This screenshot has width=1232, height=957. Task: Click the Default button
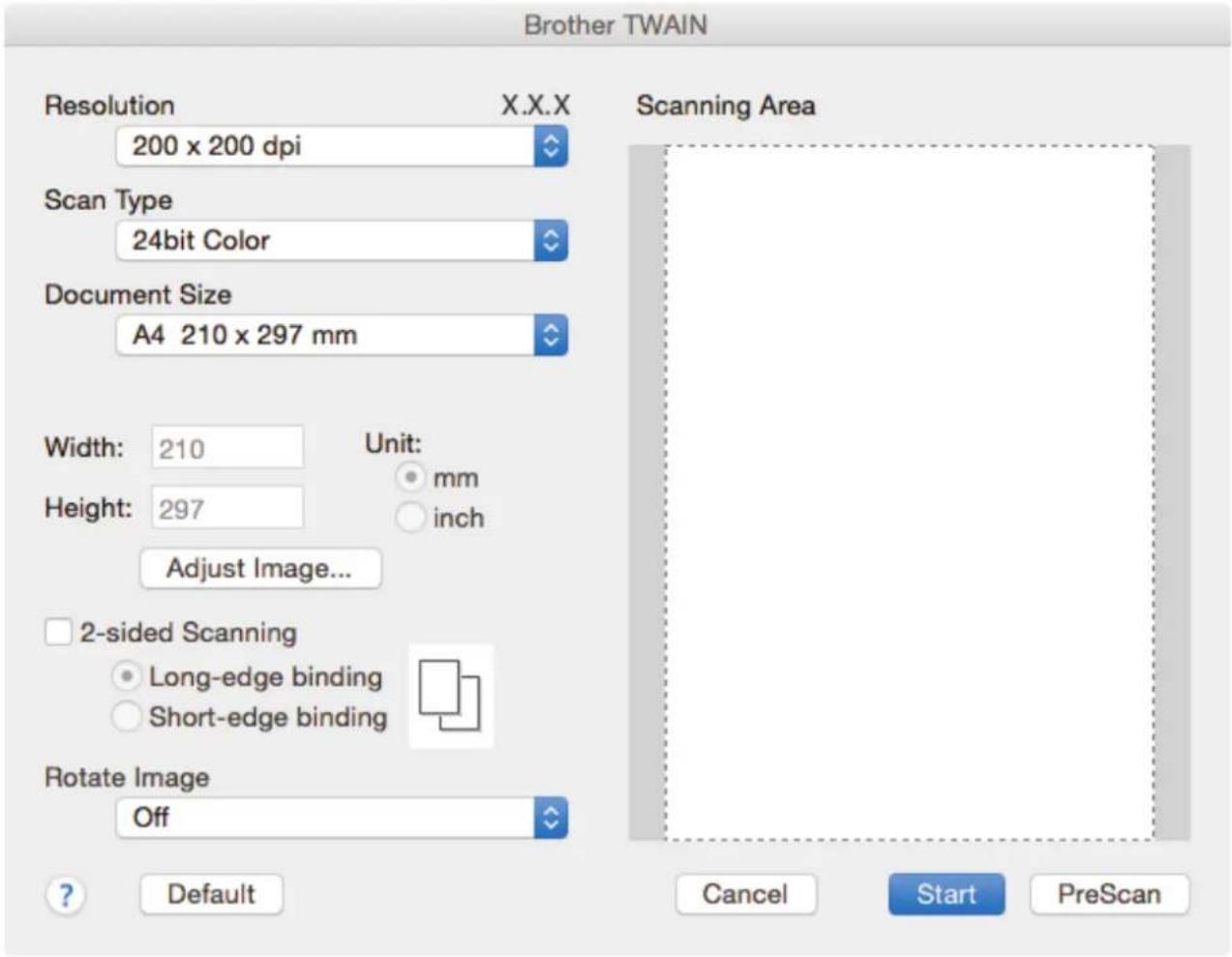(x=212, y=894)
